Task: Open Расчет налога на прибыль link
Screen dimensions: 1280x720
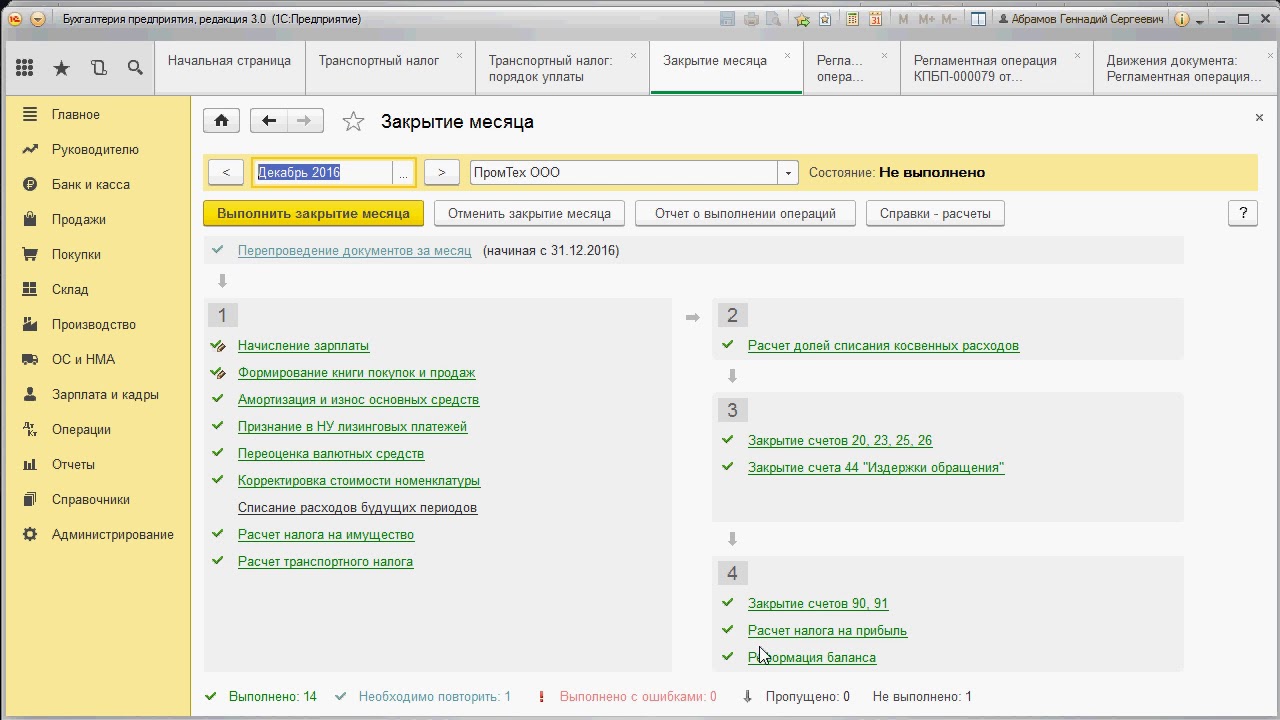Action: 827,630
